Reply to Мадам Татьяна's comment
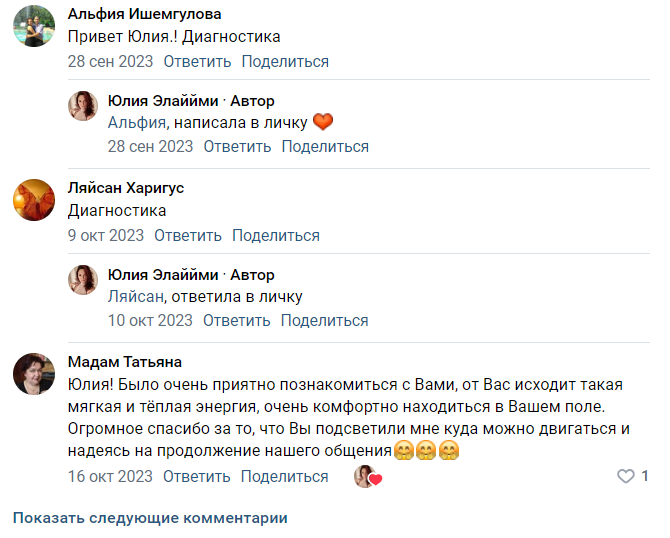This screenshot has height=538, width=670. pyautogui.click(x=197, y=476)
